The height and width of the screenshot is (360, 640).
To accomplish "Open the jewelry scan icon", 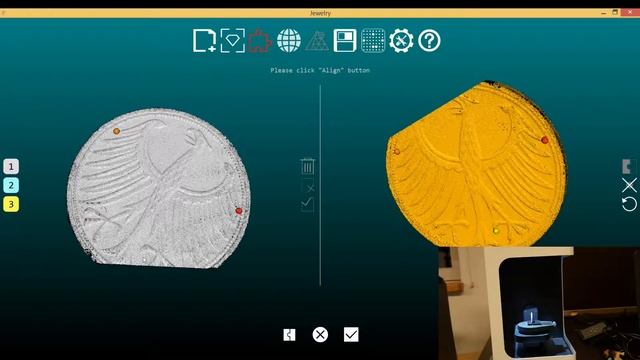I will tap(233, 40).
